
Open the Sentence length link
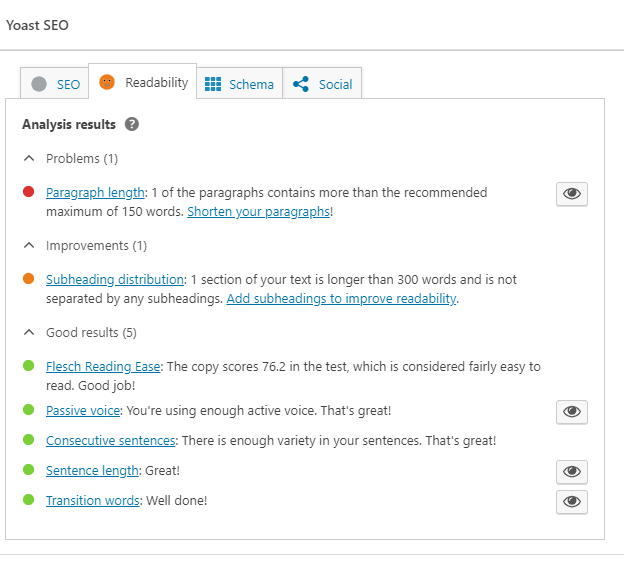pos(92,470)
